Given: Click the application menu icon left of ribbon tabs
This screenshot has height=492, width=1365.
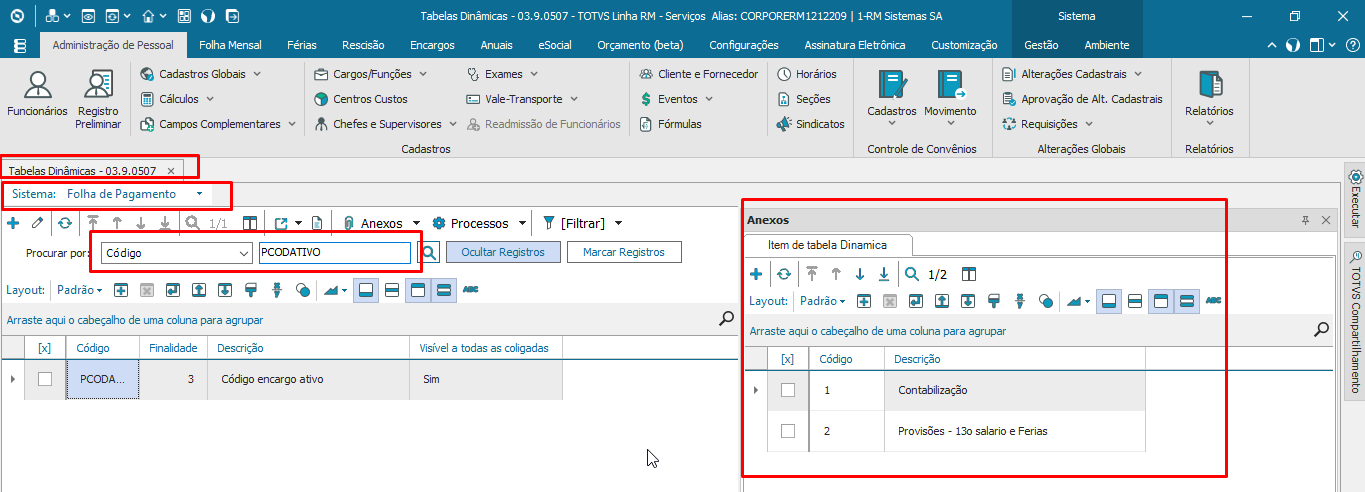Looking at the screenshot, I should [20, 45].
